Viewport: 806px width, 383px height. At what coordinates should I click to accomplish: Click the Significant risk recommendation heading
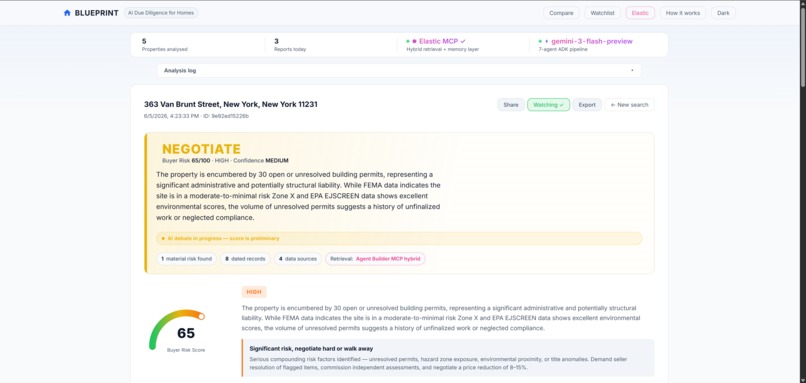click(x=311, y=349)
